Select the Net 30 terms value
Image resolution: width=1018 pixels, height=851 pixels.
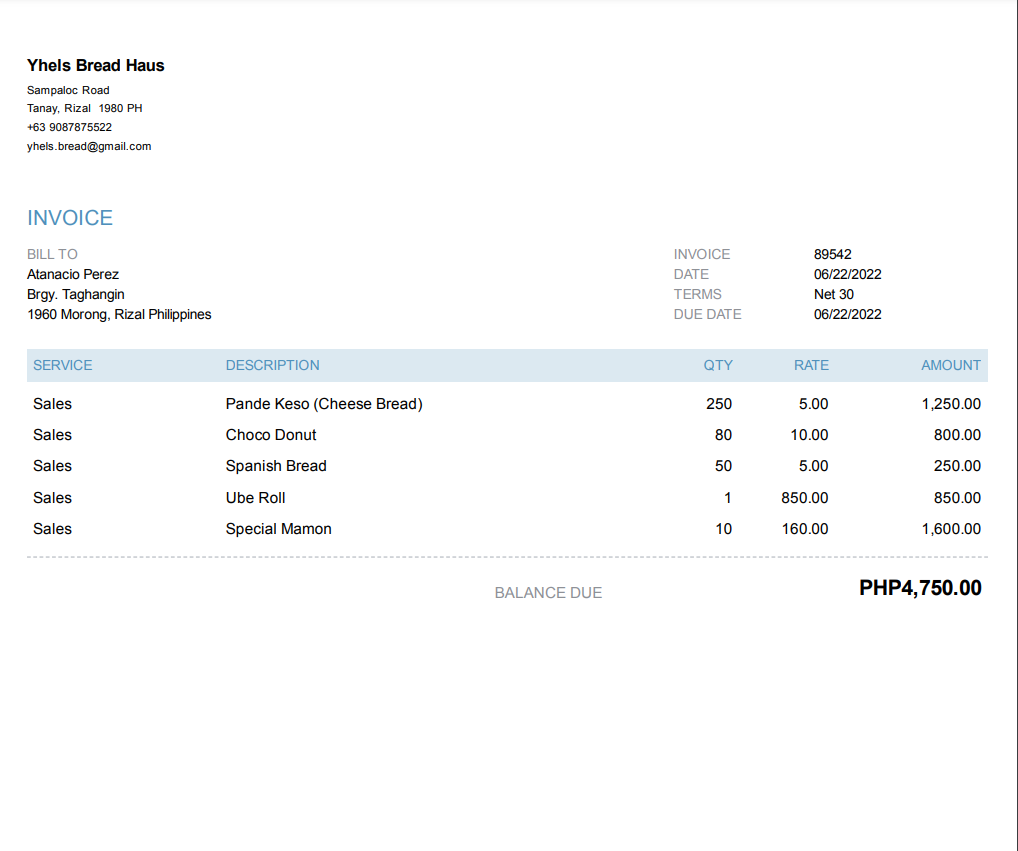834,295
